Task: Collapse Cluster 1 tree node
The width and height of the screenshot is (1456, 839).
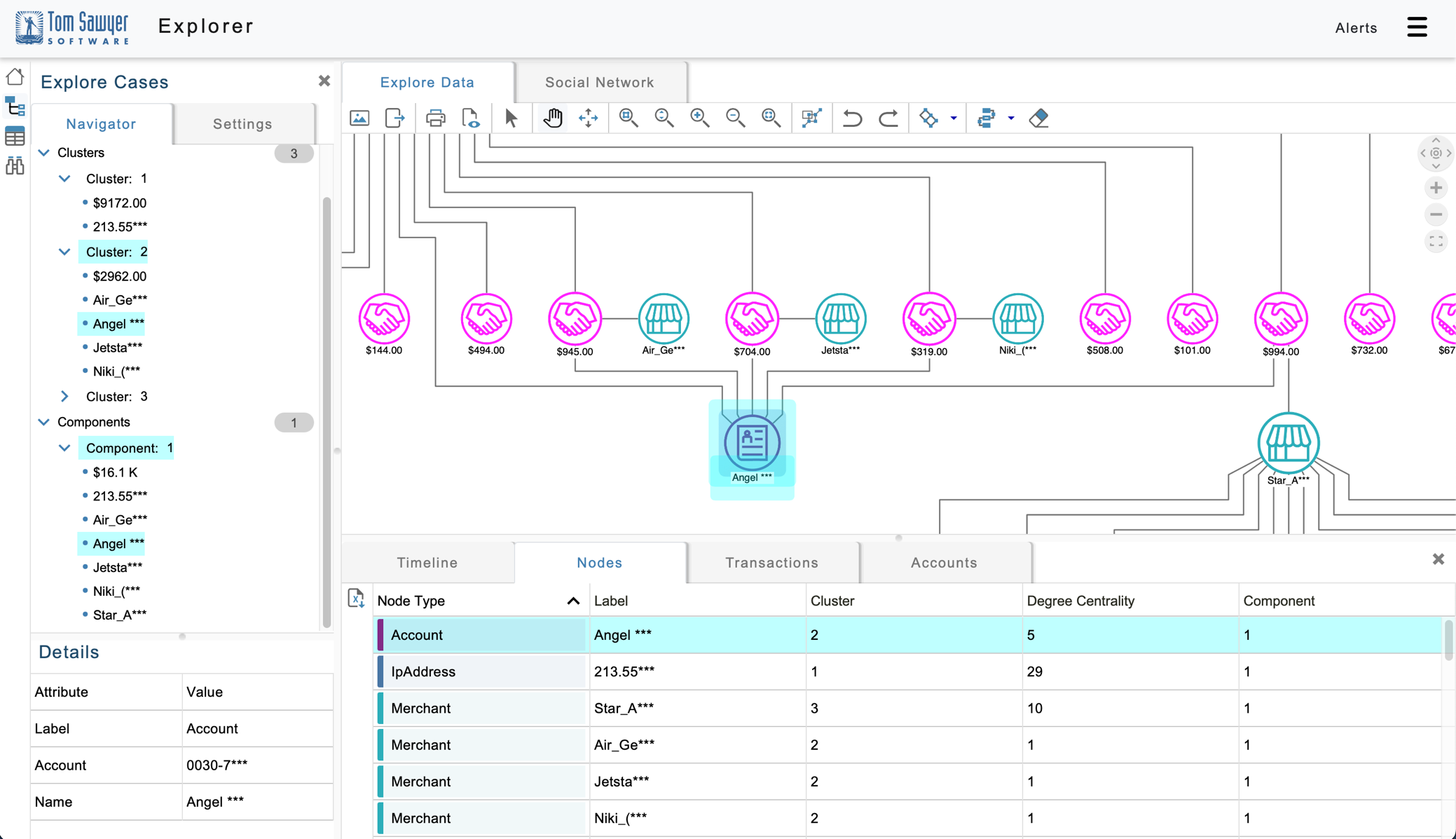Action: pyautogui.click(x=64, y=179)
